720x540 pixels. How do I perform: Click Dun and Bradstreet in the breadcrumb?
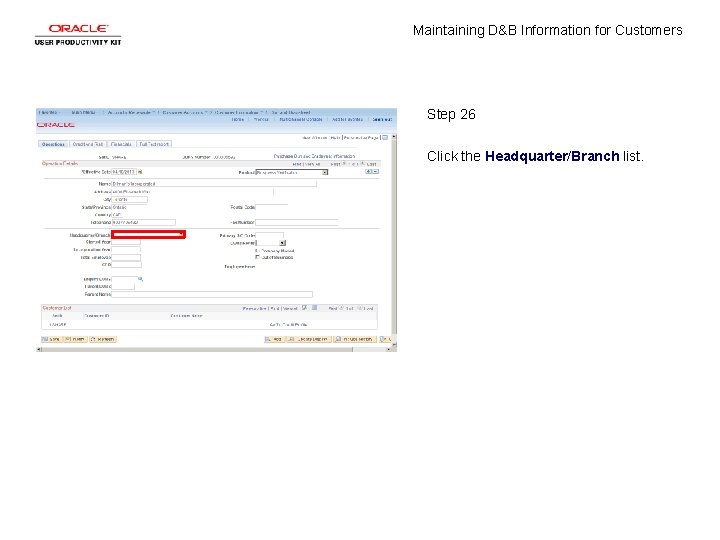291,112
